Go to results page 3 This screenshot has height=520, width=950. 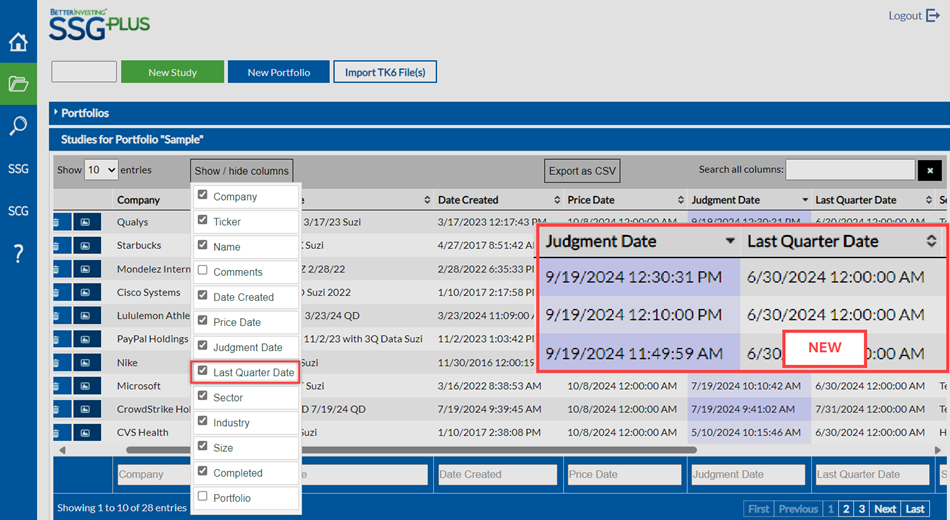(x=862, y=509)
